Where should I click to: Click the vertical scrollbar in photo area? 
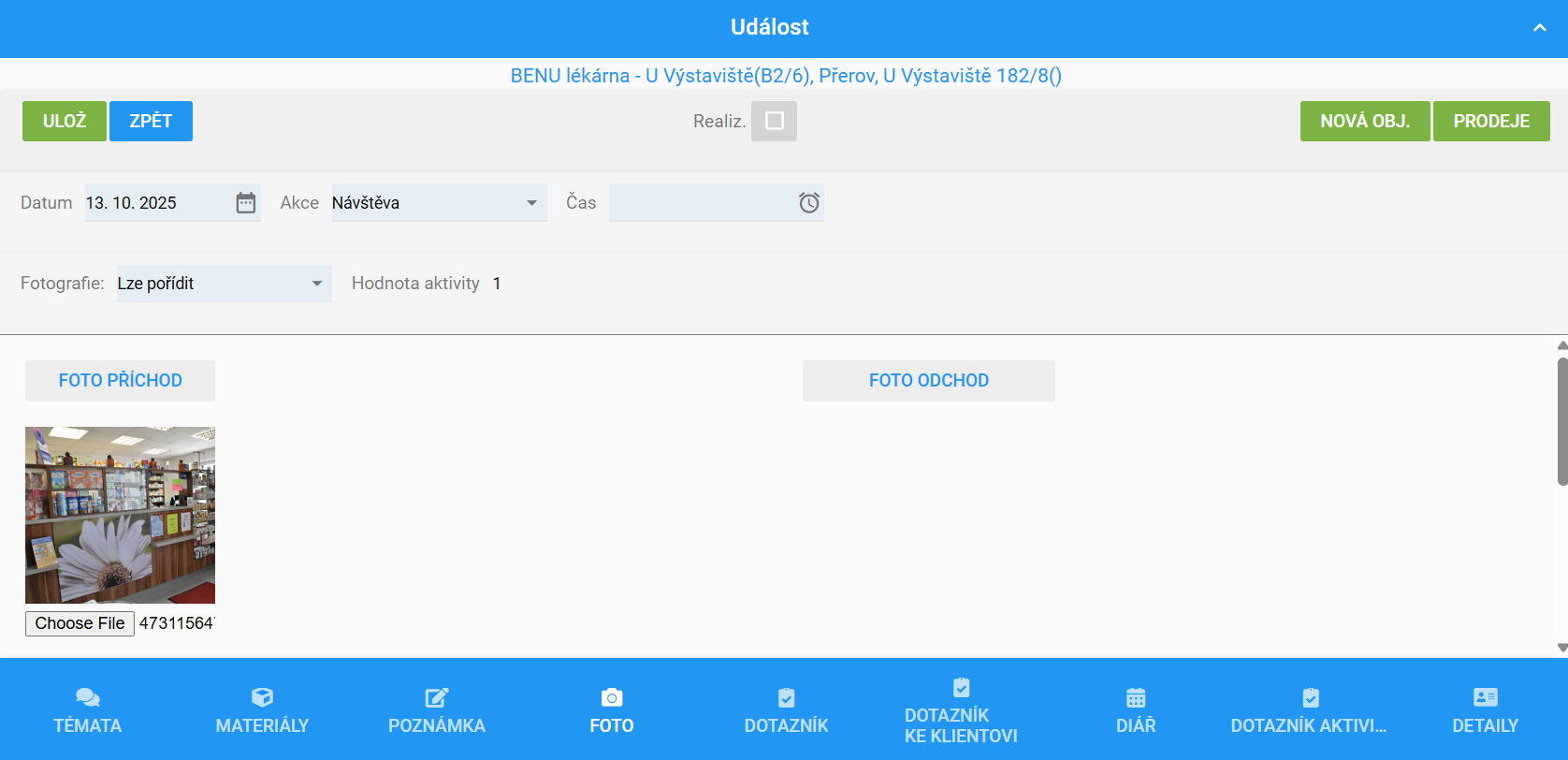[x=1561, y=421]
